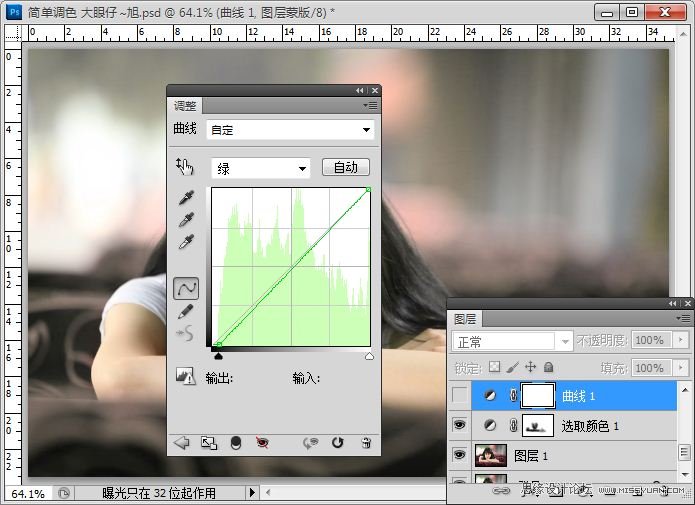Viewport: 695px width, 505px height.
Task: Hide the 图层 1 layer
Action: [x=460, y=454]
